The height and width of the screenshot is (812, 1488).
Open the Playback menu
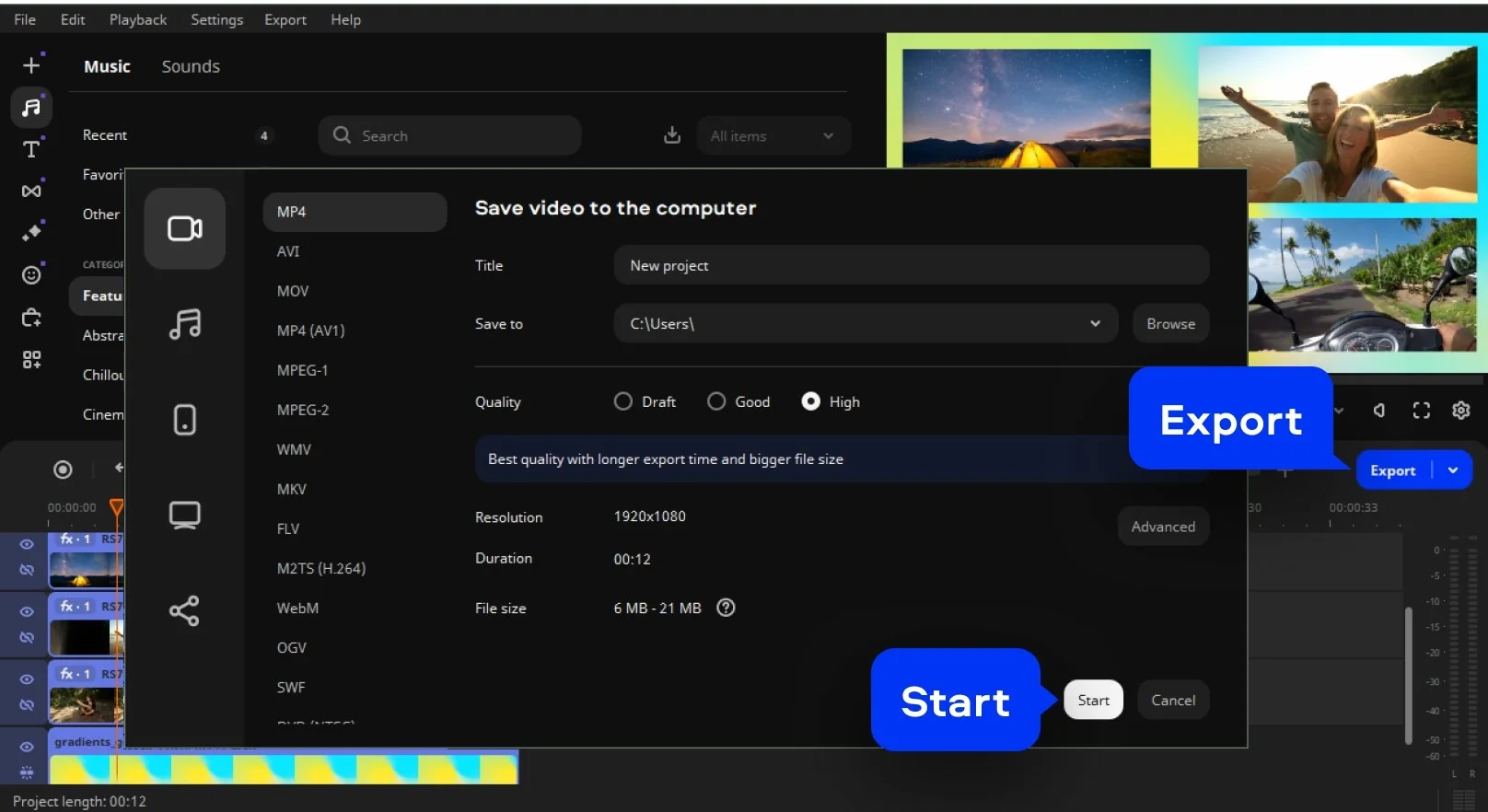(138, 19)
